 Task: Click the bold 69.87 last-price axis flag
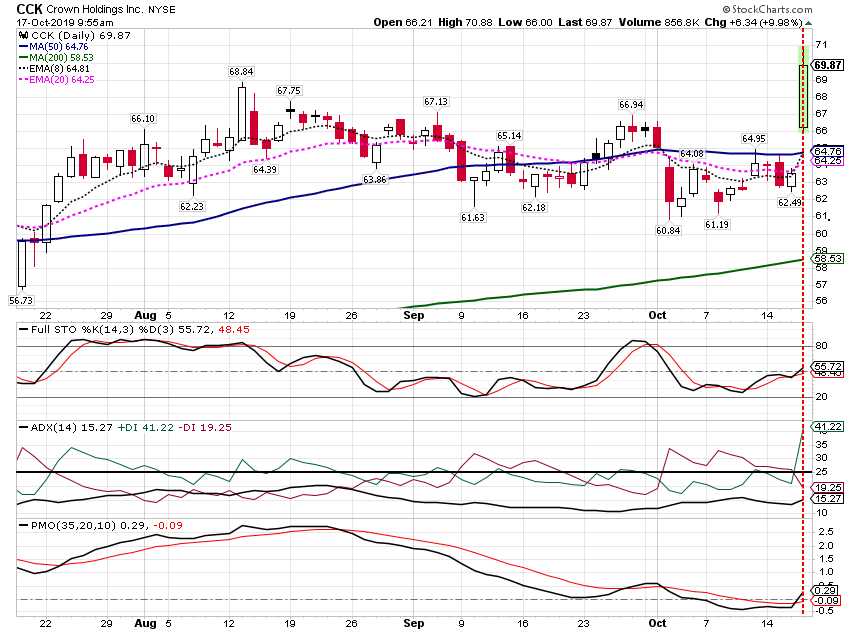pos(827,65)
